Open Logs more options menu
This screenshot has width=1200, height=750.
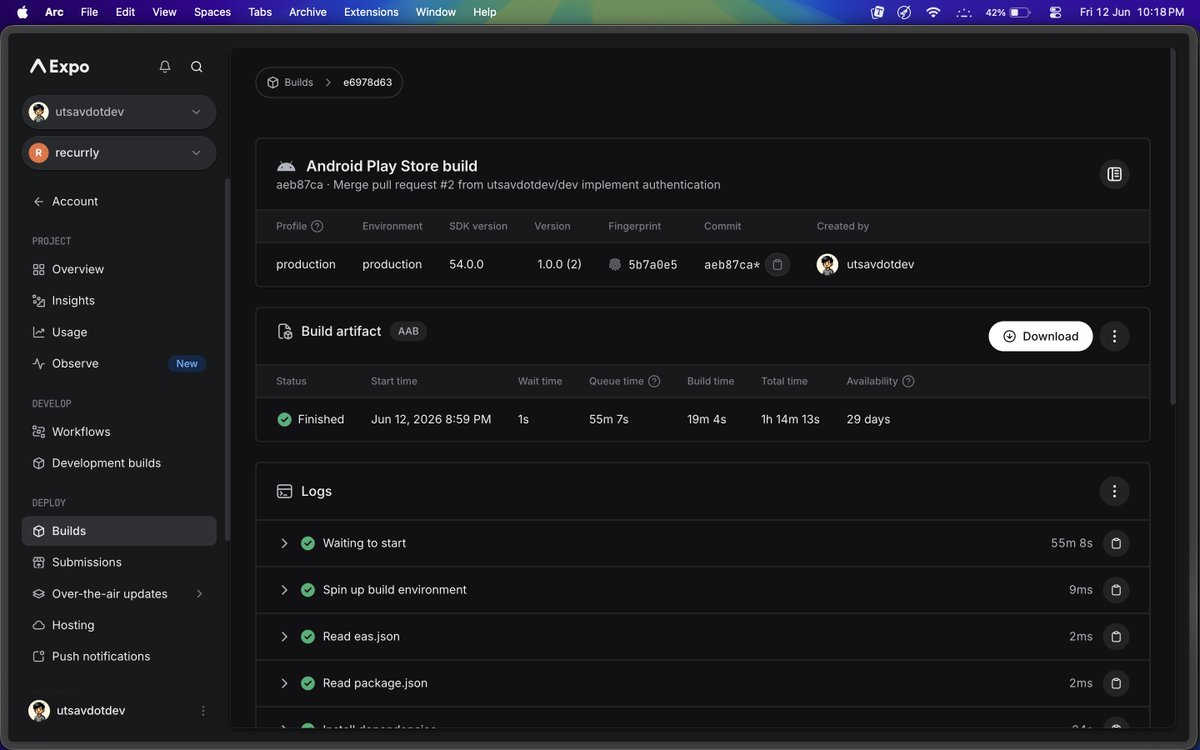pos(1114,491)
